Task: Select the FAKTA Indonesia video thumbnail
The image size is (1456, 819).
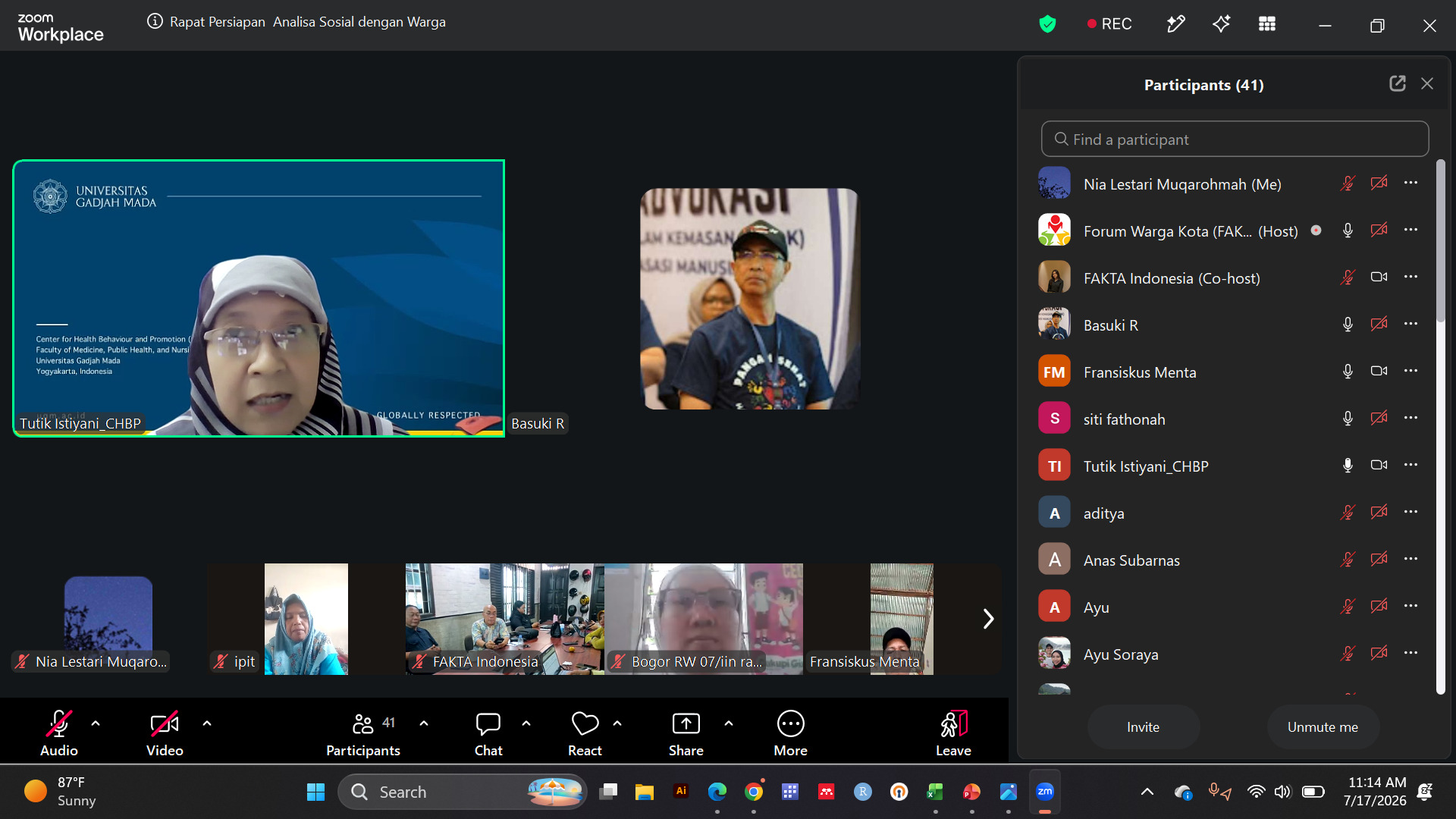Action: [505, 619]
